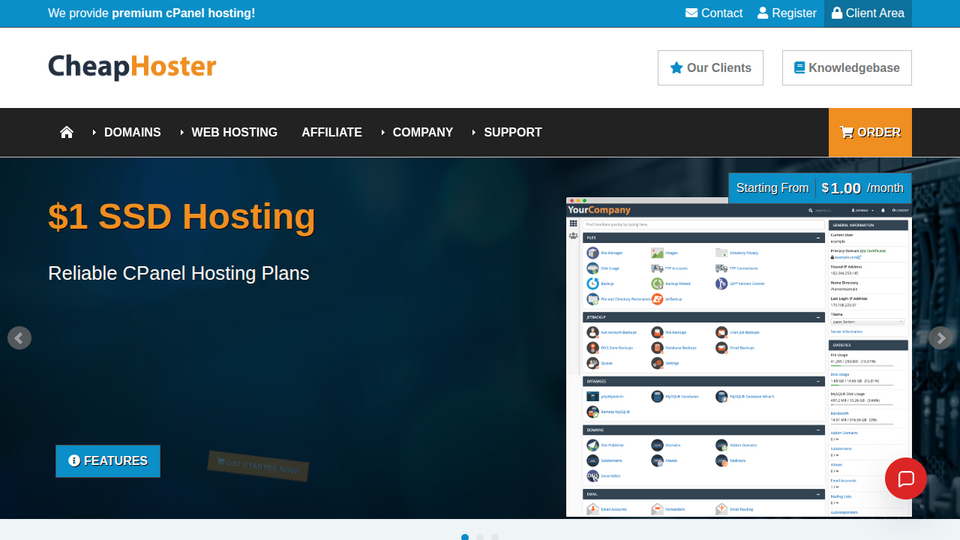Select the first blue slide indicator dot
Viewport: 960px width, 540px height.
click(465, 537)
